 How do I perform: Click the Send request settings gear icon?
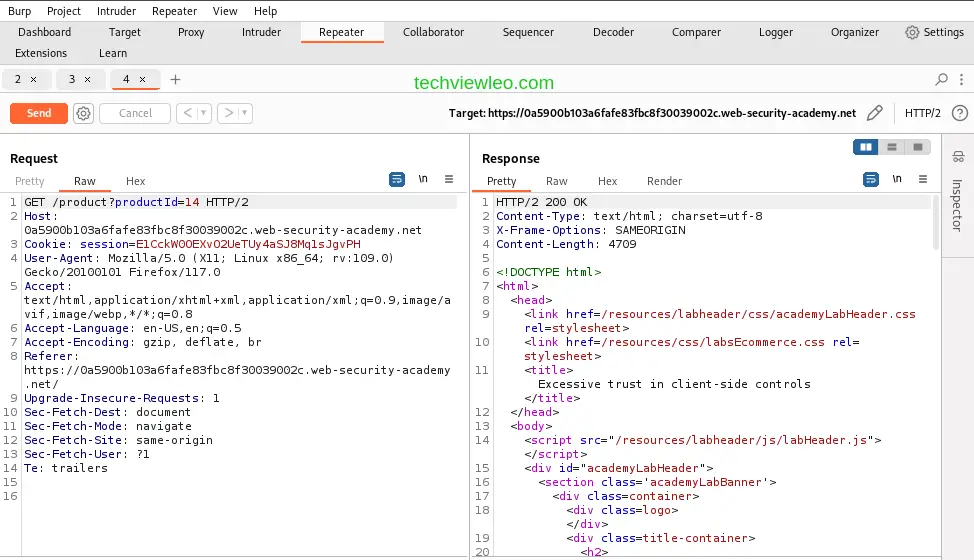(x=84, y=114)
